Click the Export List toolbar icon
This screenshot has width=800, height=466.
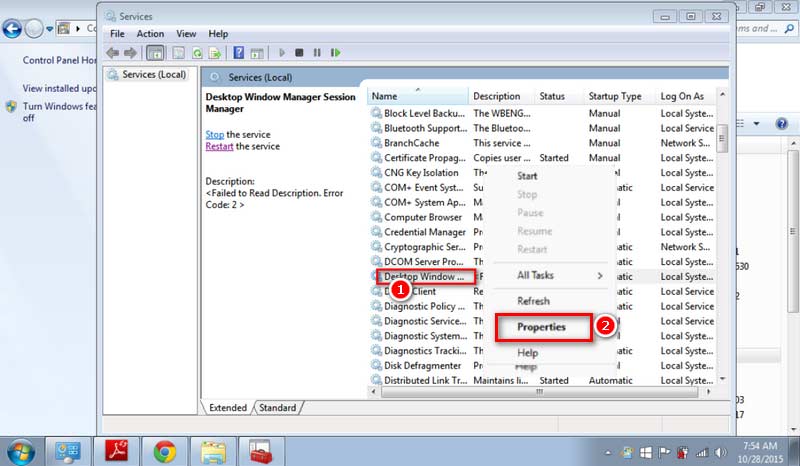coord(215,53)
